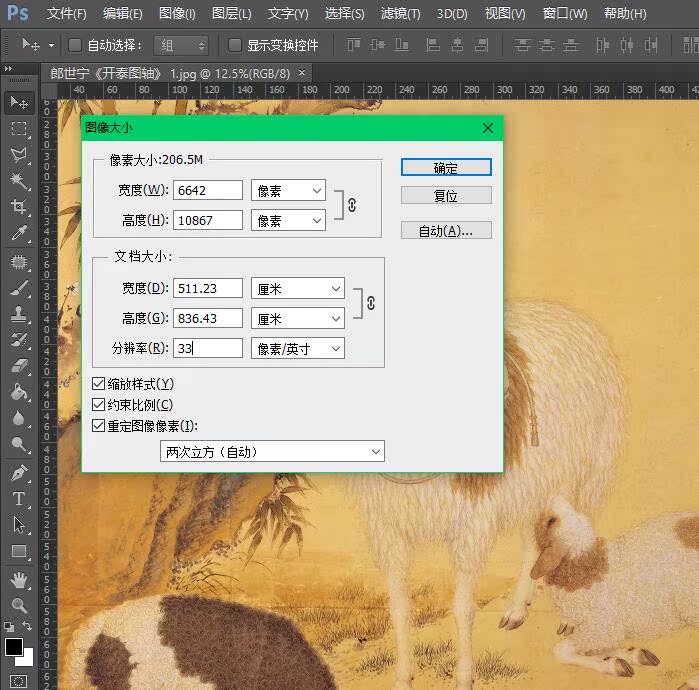
Task: Open Move tool preset picker arrow
Action: click(x=52, y=45)
